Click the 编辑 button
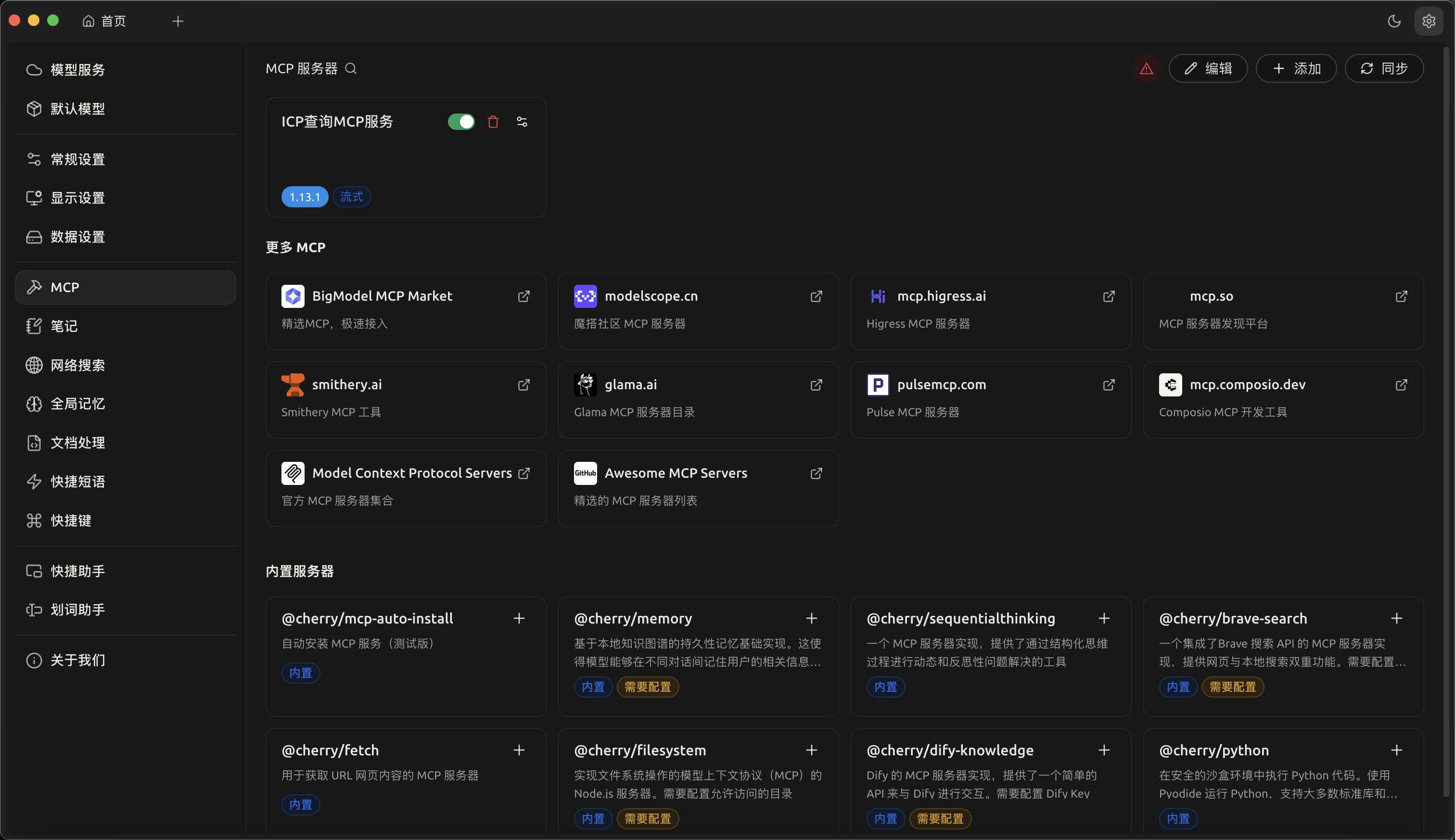Viewport: 1455px width, 840px height. (x=1208, y=69)
